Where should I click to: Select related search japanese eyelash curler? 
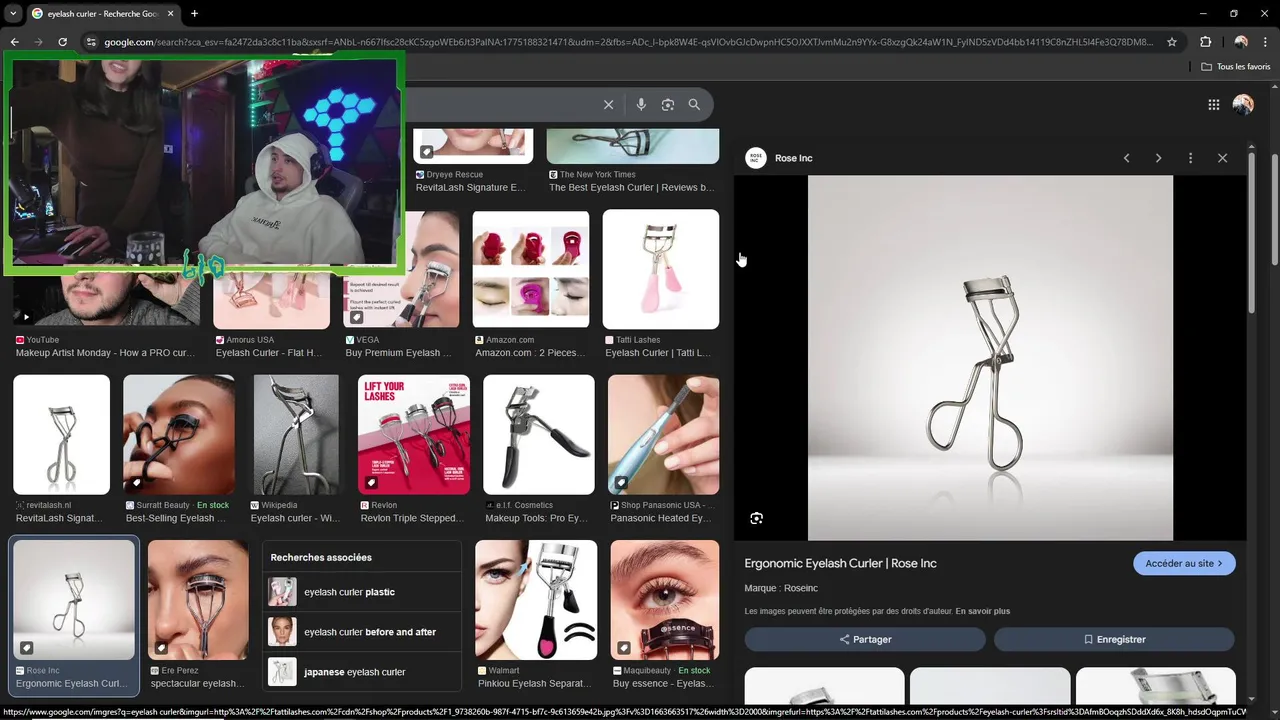(x=361, y=672)
